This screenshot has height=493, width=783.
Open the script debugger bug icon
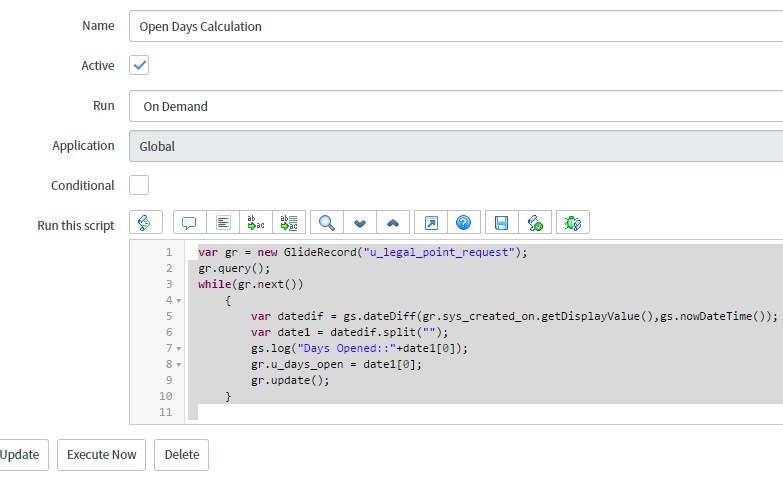pos(573,222)
